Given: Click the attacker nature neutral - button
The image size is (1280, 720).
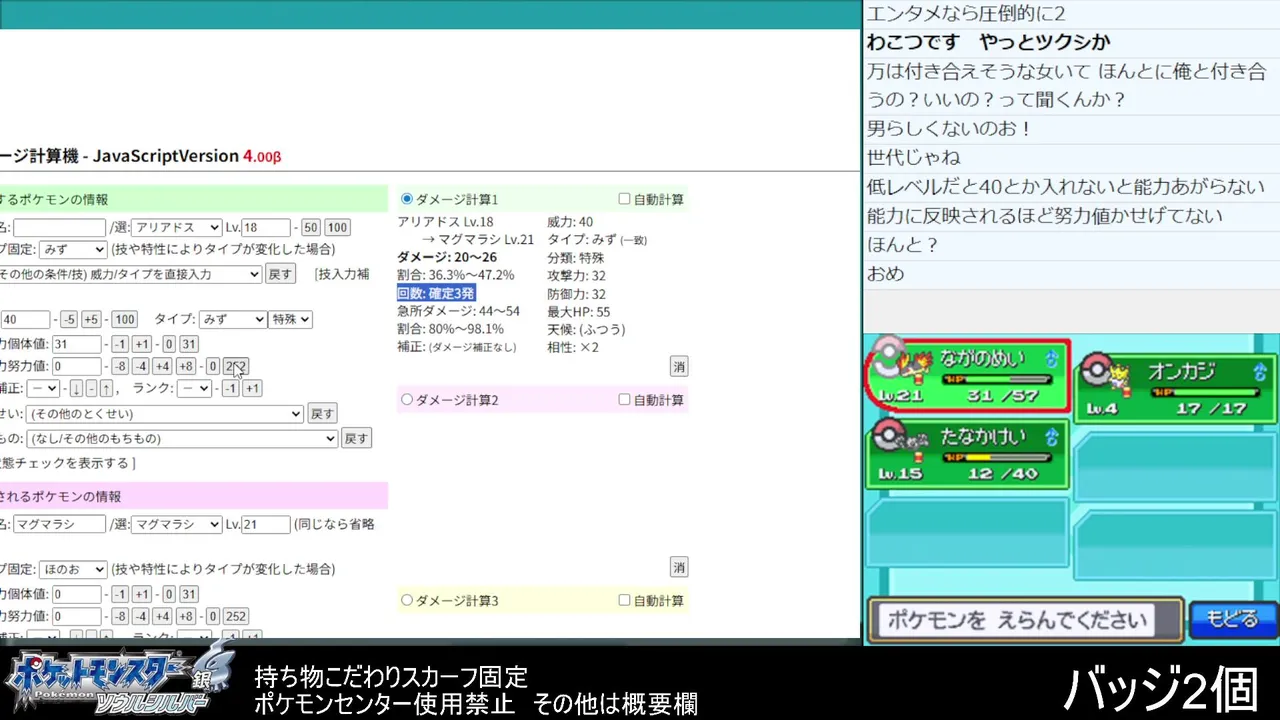Looking at the screenshot, I should [91, 388].
